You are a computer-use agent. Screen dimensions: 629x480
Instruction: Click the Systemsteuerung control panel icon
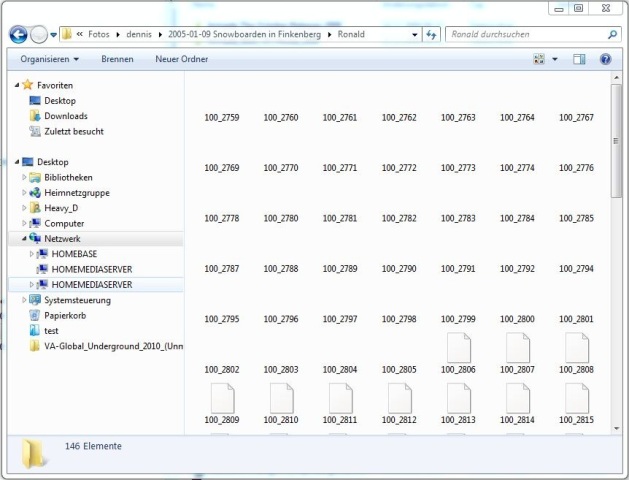[x=36, y=300]
